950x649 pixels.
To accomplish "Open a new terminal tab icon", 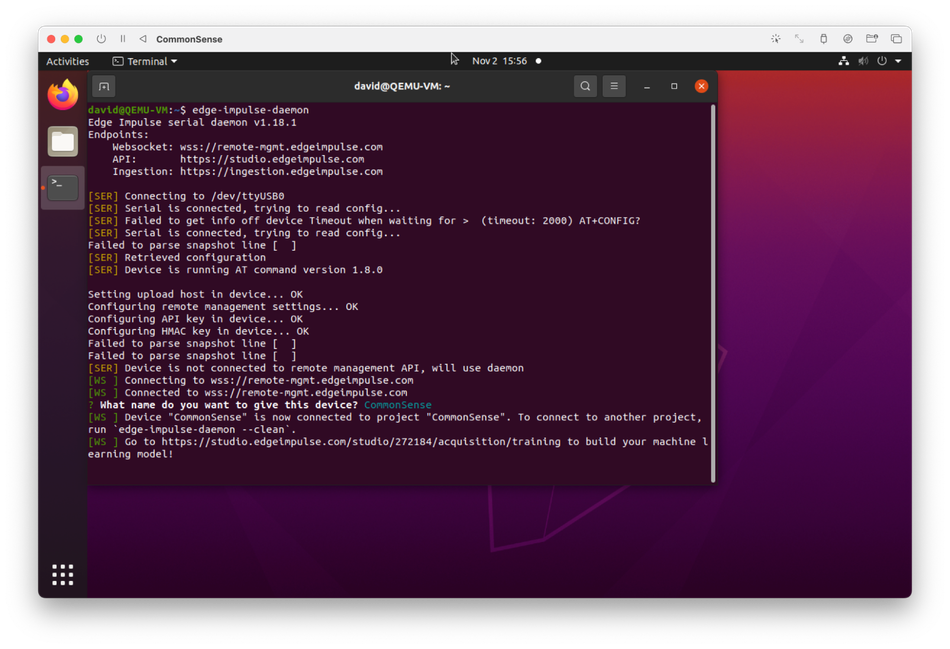I will coord(104,87).
